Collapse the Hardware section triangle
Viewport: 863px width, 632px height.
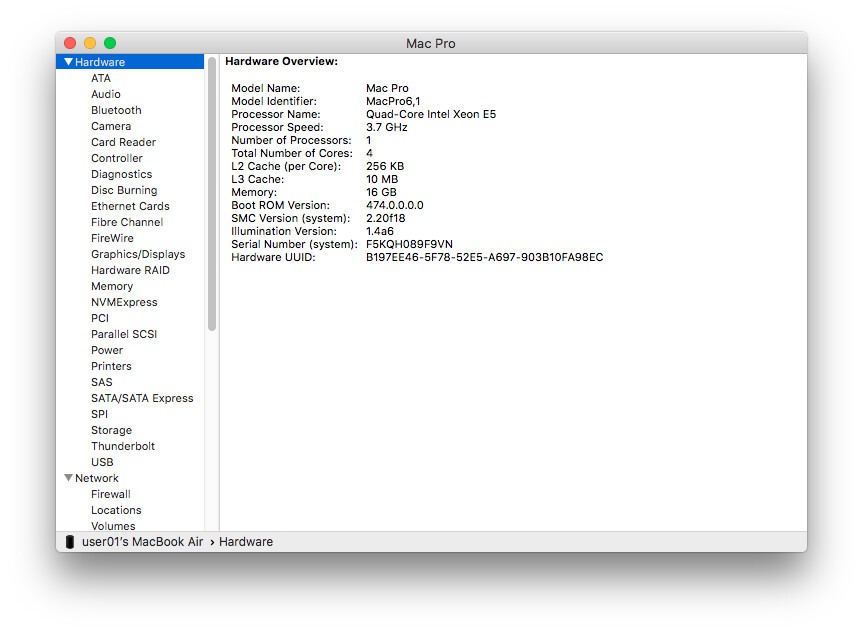[x=68, y=62]
